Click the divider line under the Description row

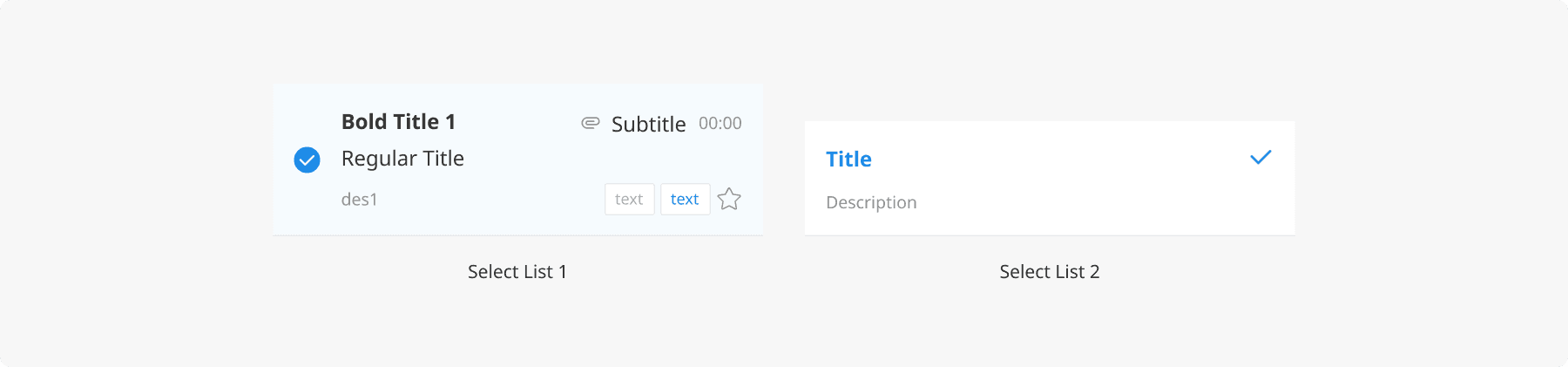(1049, 235)
